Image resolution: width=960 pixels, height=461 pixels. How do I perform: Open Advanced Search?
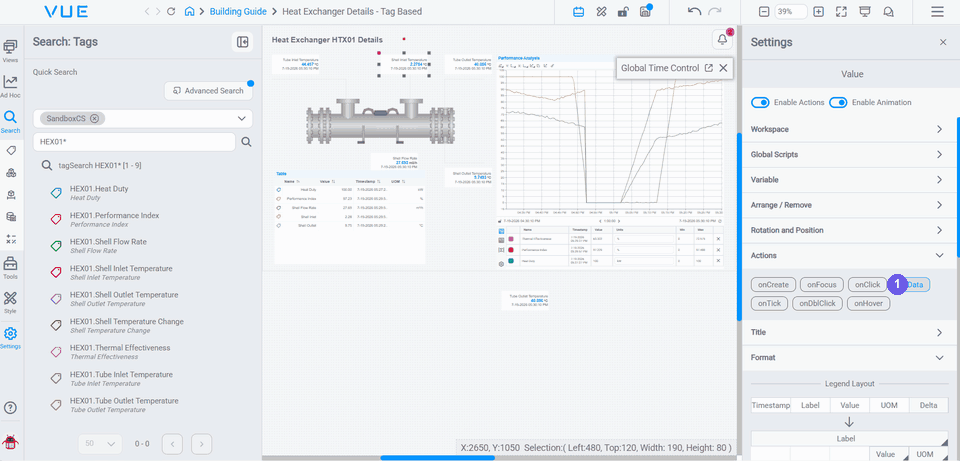(x=208, y=91)
